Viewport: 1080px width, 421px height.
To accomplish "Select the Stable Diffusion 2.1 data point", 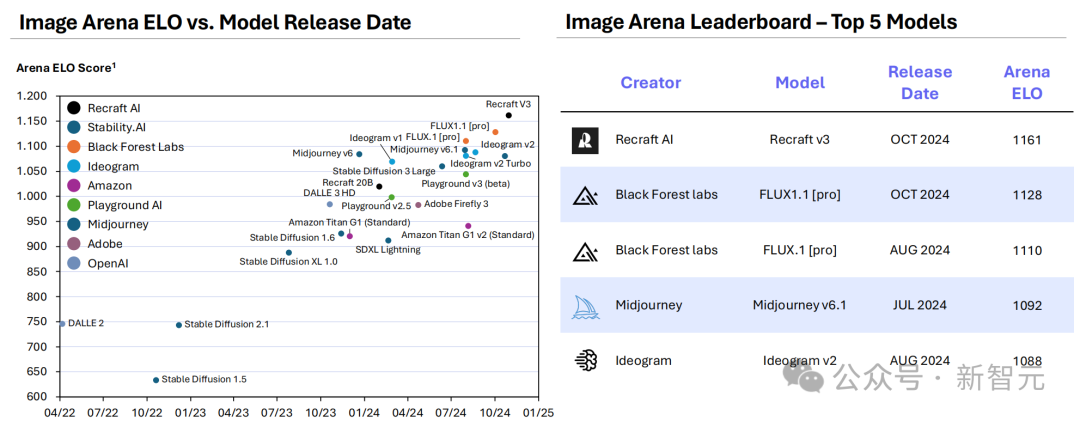I will pyautogui.click(x=178, y=325).
